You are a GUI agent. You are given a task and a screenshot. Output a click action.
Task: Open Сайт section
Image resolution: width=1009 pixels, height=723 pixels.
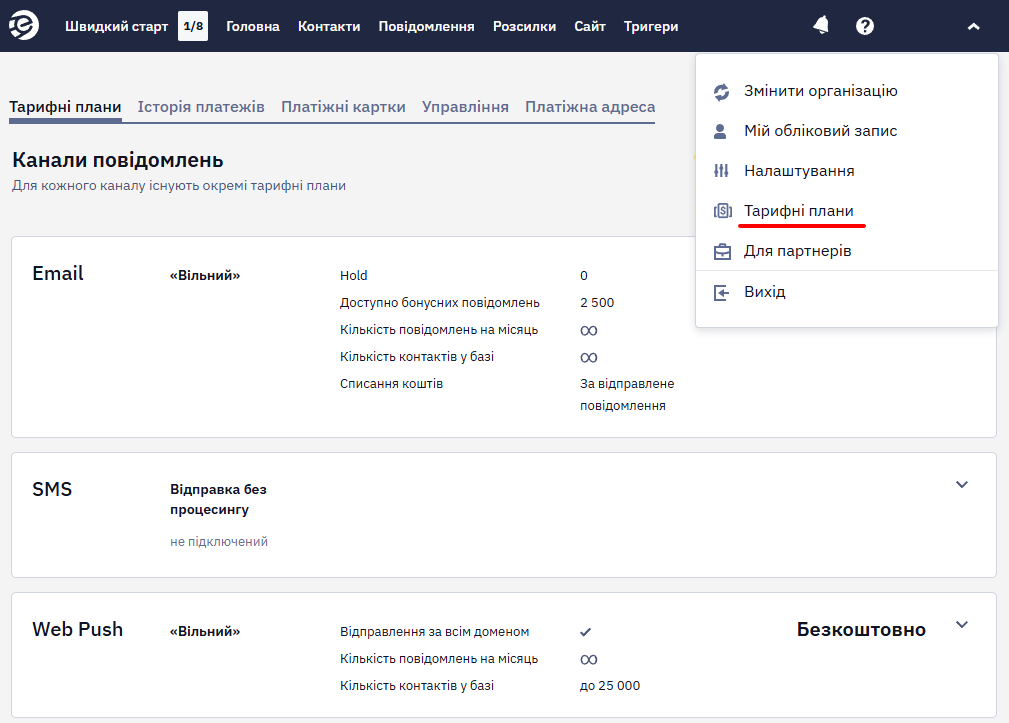[590, 26]
